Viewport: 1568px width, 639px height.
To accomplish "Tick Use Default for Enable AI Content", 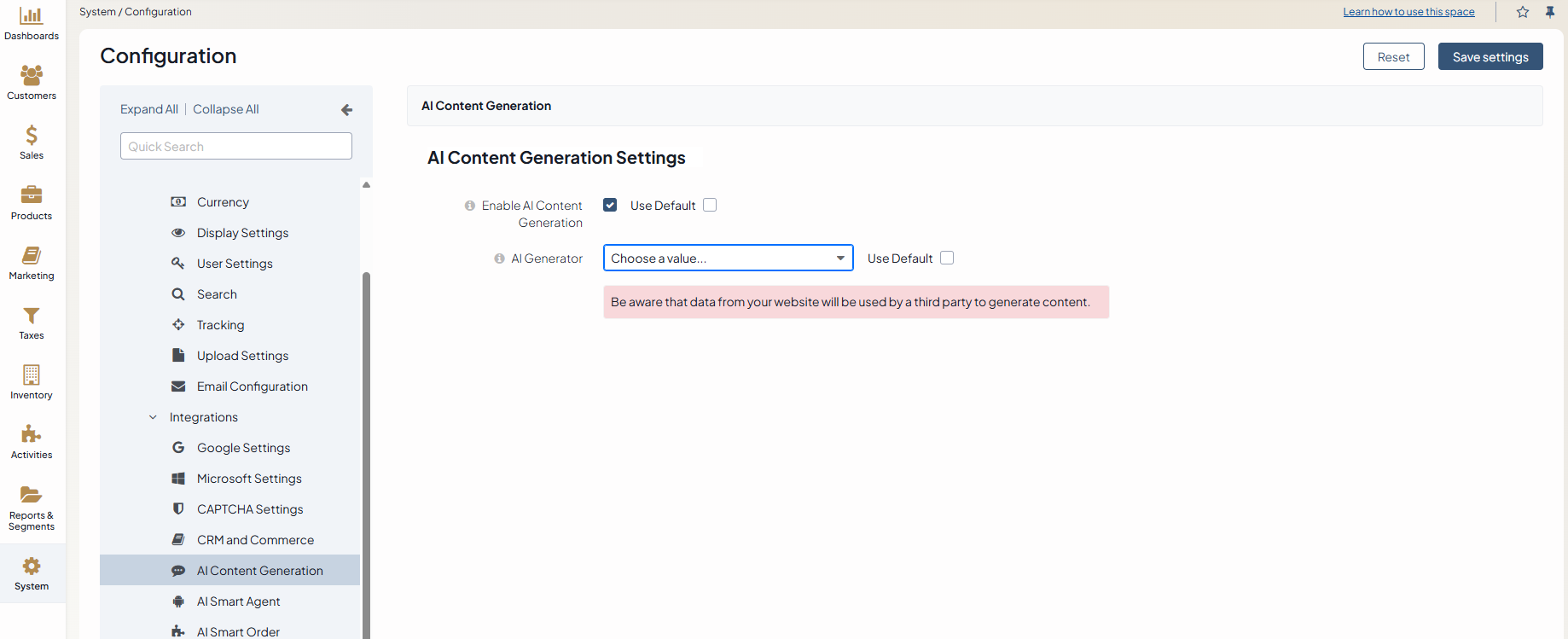I will pyautogui.click(x=710, y=205).
